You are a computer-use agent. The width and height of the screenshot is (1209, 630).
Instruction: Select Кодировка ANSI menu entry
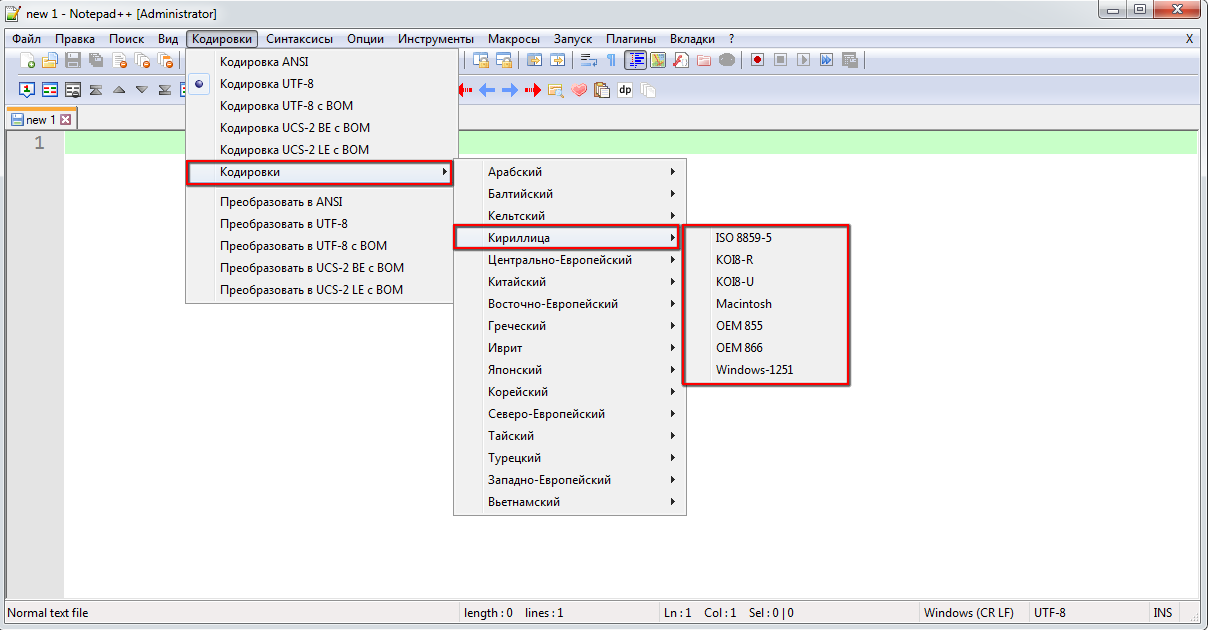pos(322,62)
